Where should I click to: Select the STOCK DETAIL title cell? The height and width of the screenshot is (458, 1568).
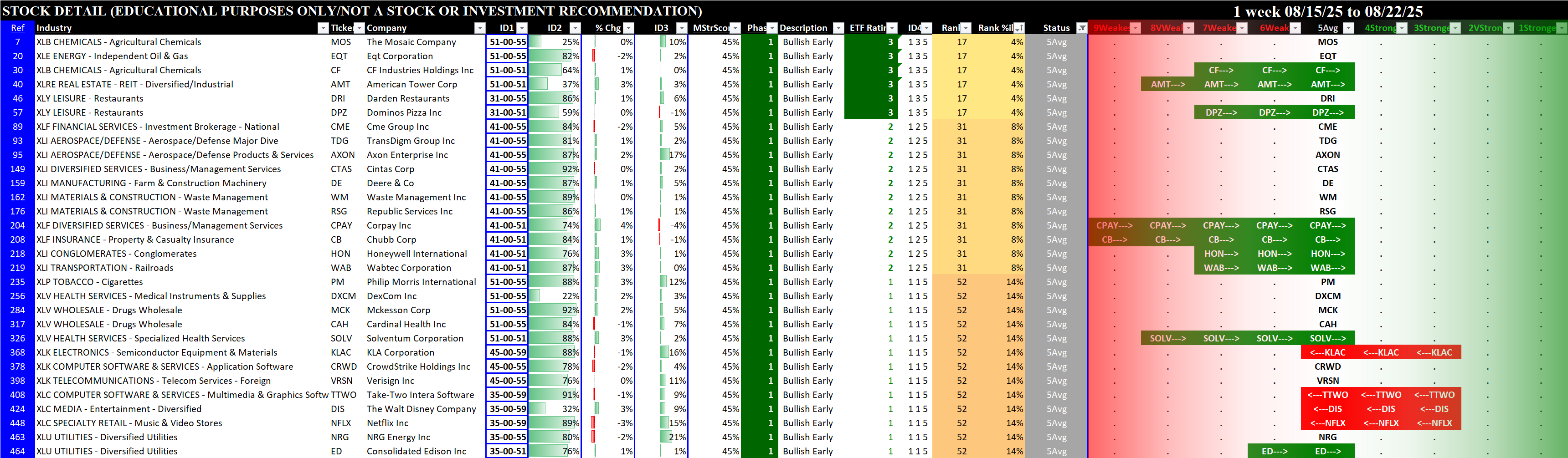pos(352,11)
